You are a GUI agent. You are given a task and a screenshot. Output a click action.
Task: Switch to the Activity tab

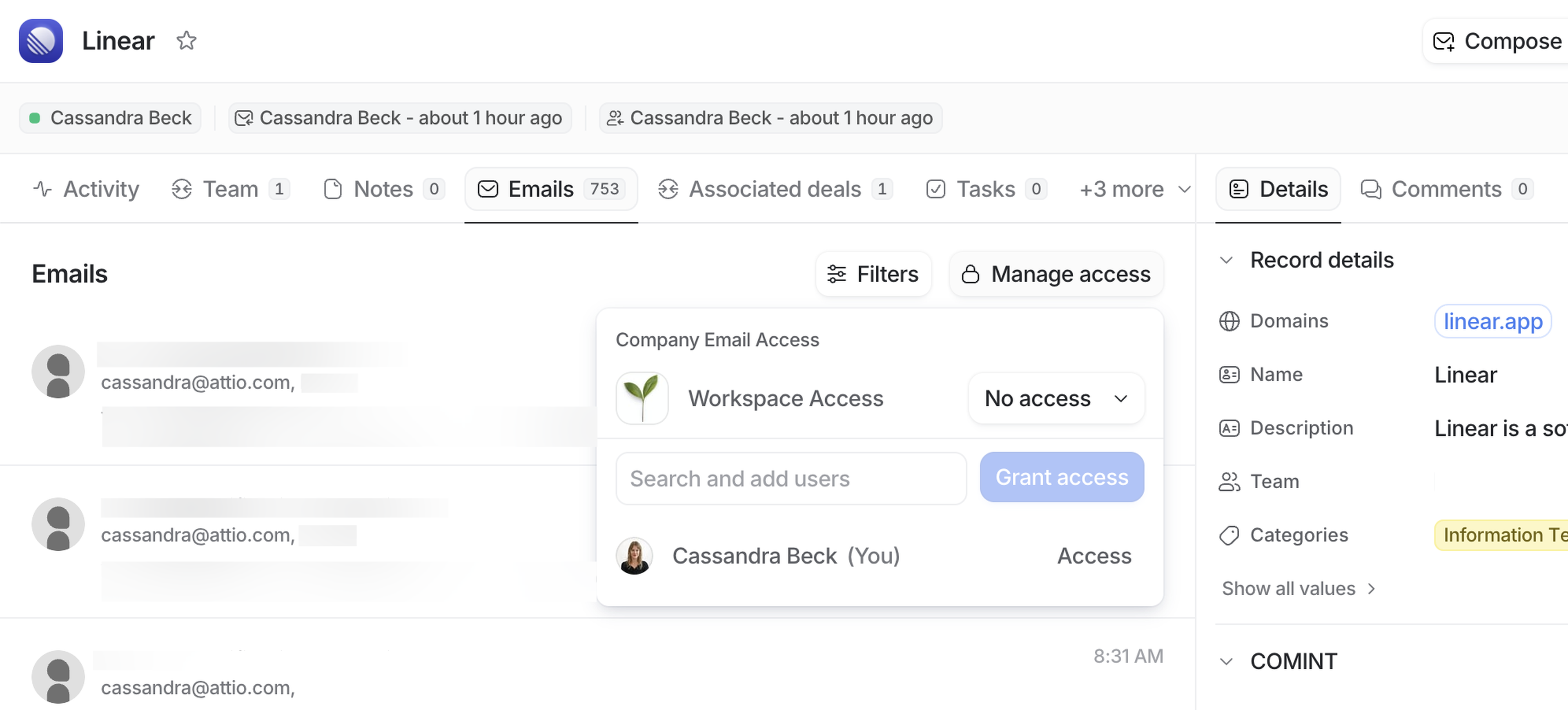[86, 189]
